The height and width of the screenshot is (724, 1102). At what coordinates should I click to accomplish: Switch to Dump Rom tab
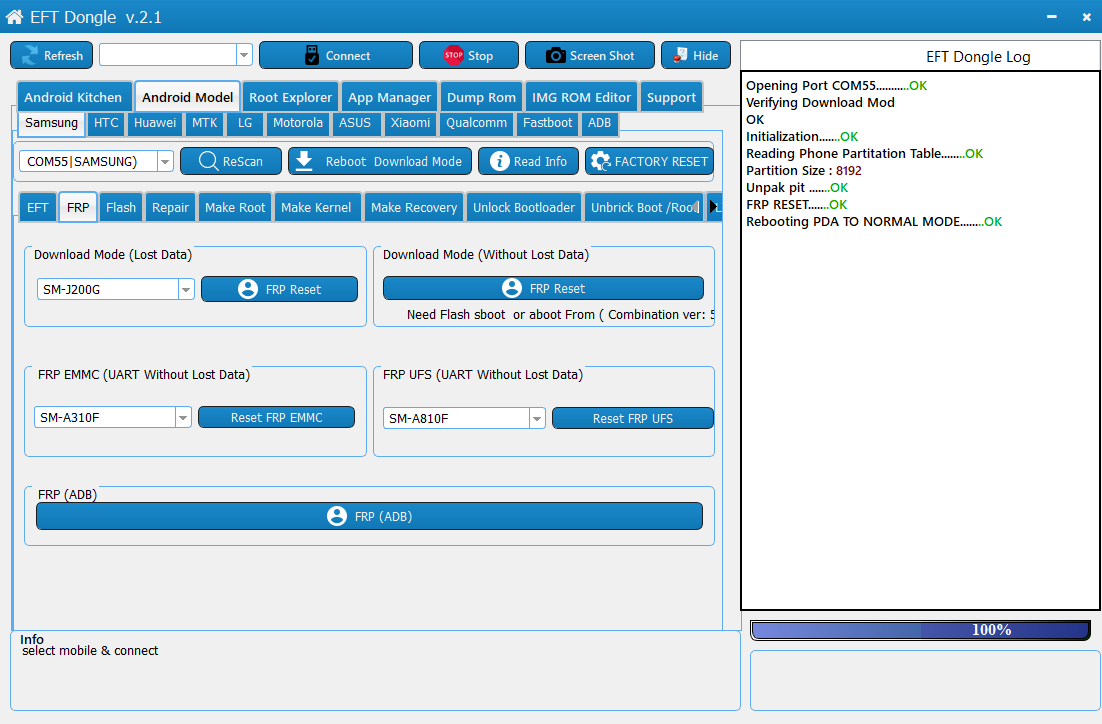(x=481, y=97)
